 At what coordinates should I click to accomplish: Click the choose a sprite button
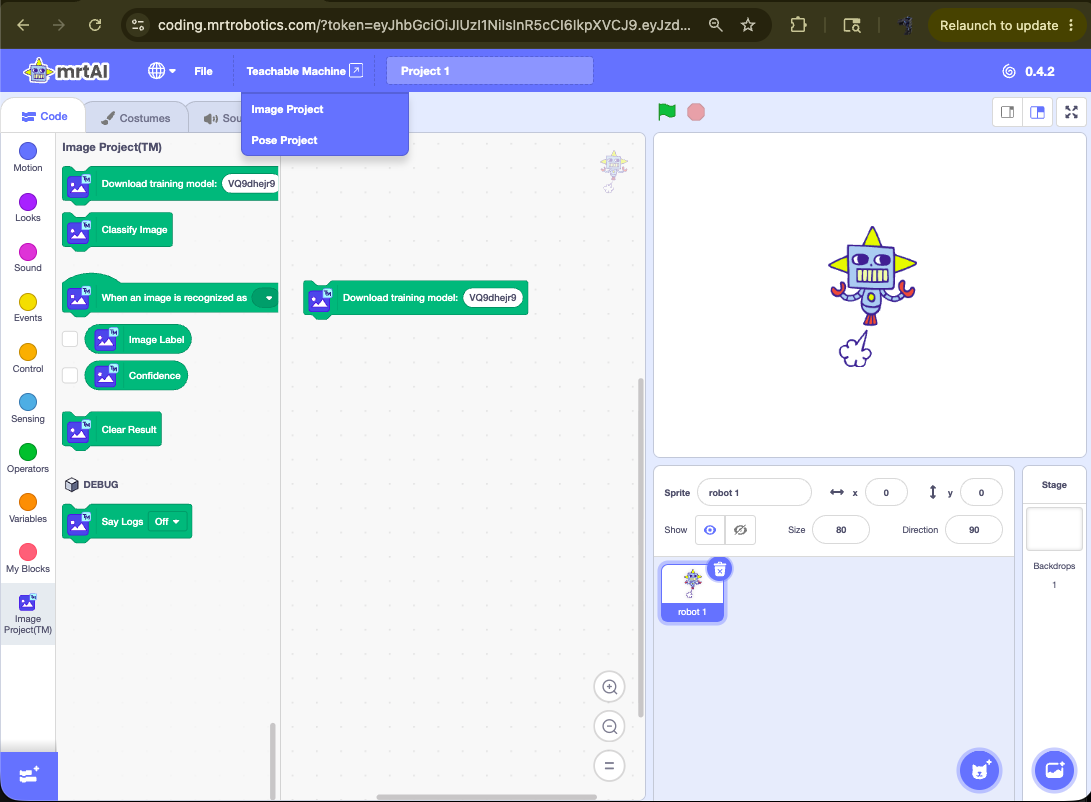coord(979,770)
